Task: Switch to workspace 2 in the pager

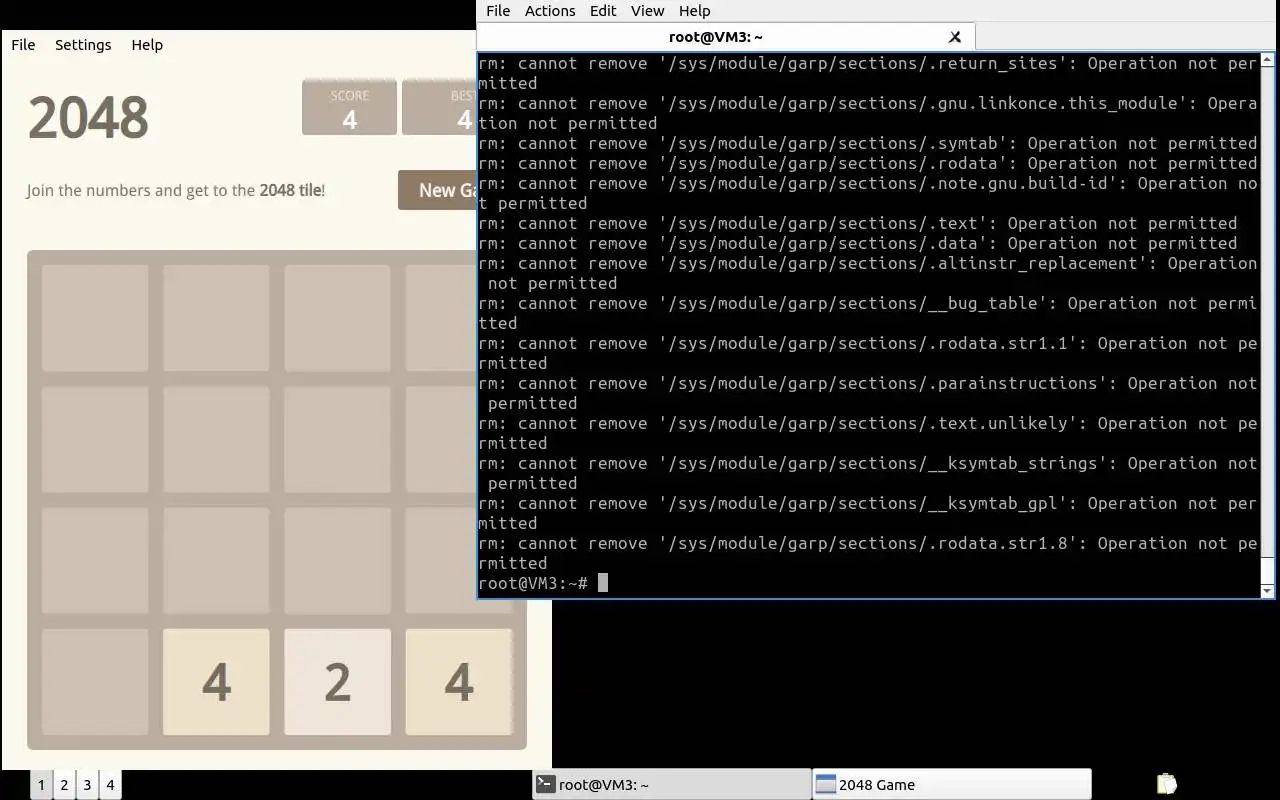Action: [64, 785]
